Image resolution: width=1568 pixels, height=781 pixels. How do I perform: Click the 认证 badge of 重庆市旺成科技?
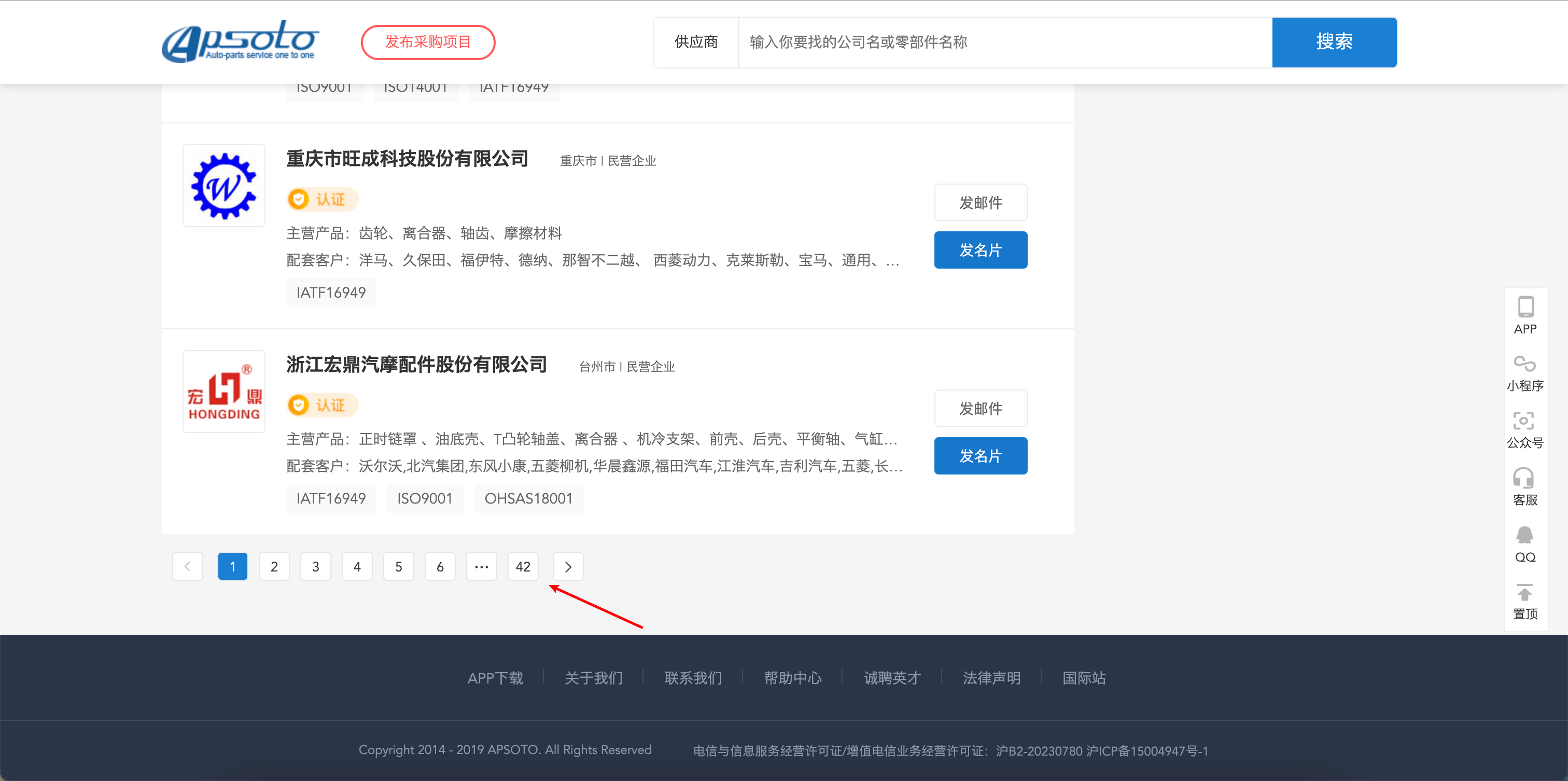(323, 199)
